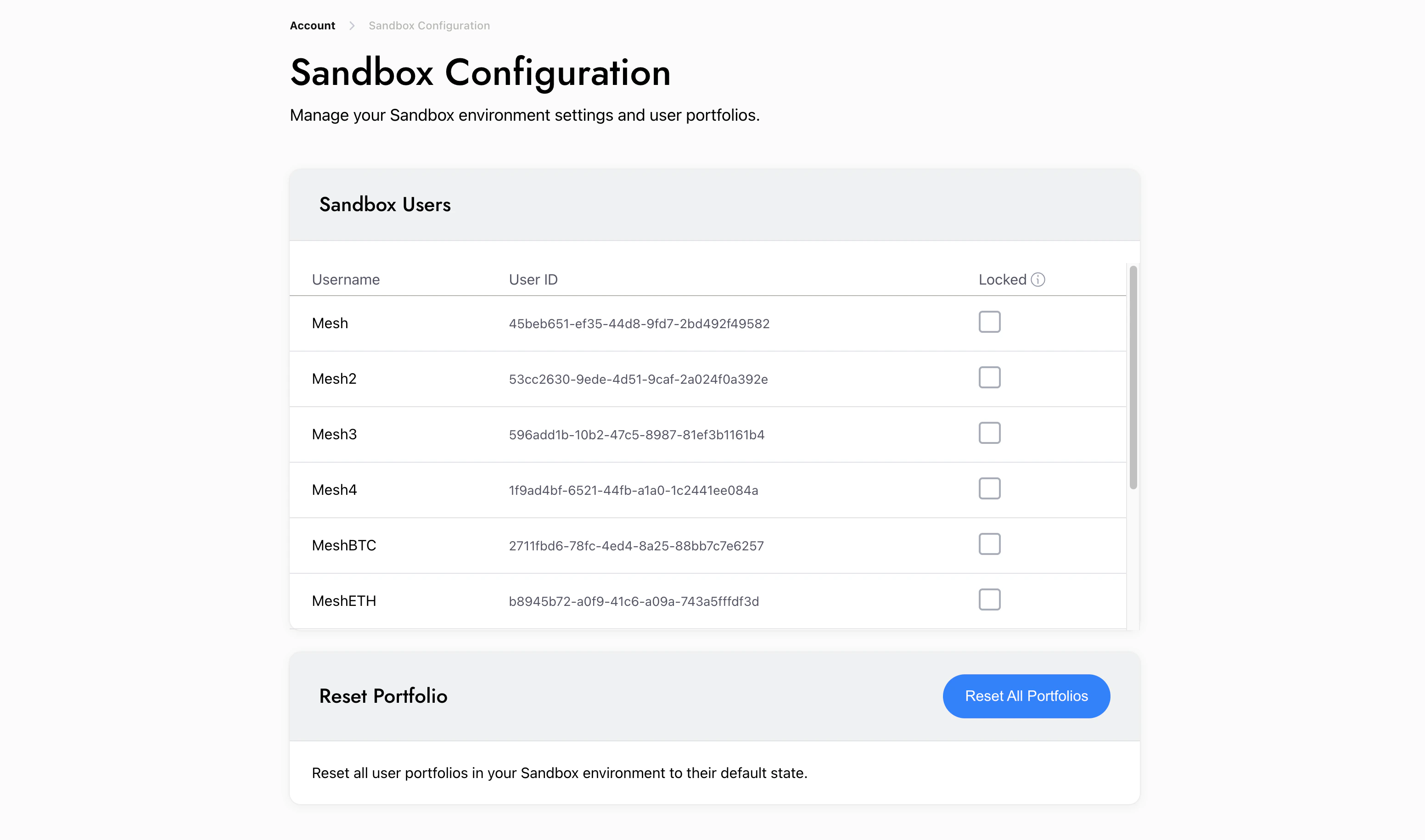Lock the Mesh user
The width and height of the screenshot is (1425, 840).
pyautogui.click(x=989, y=322)
